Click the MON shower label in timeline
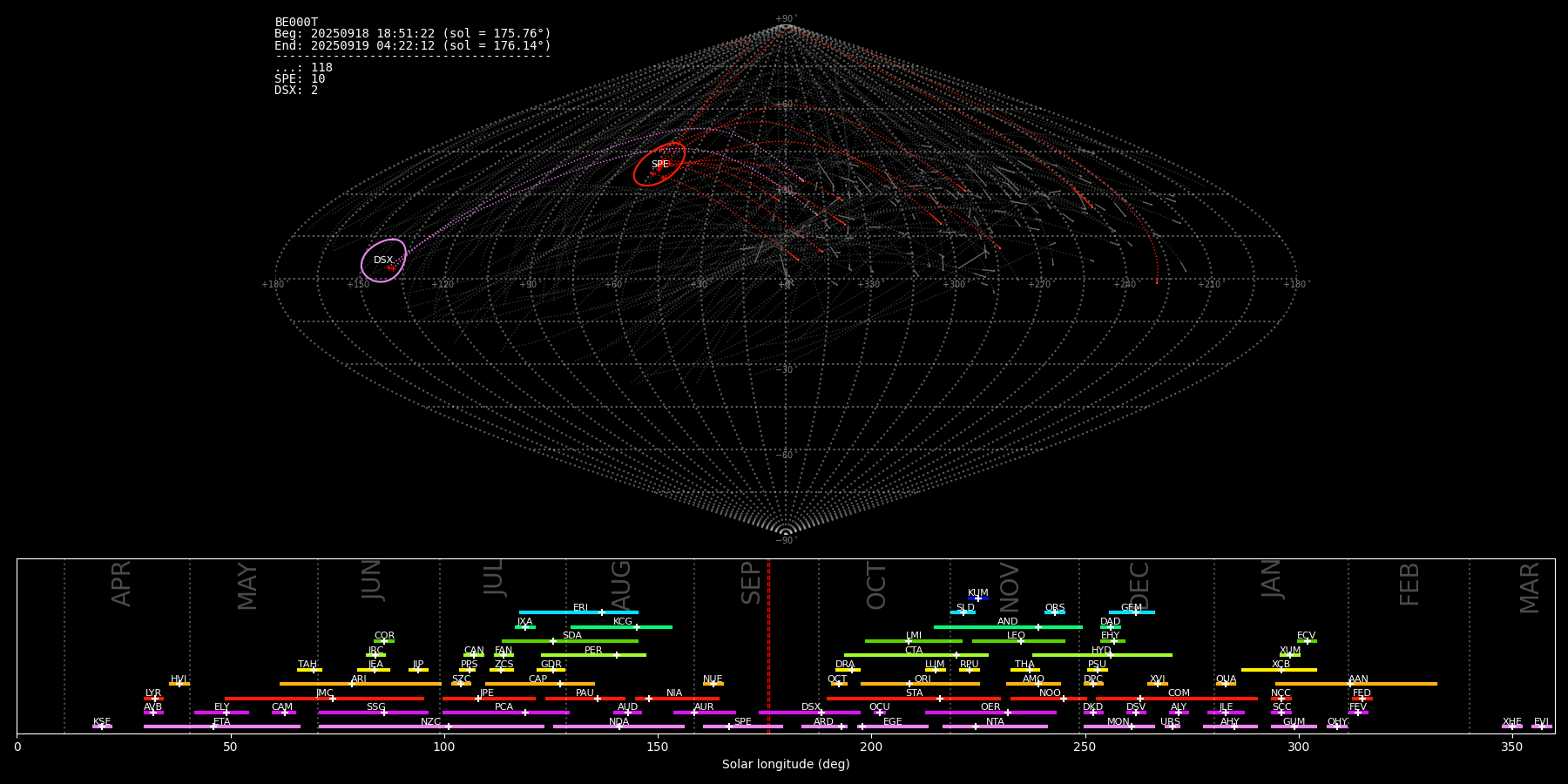The width and height of the screenshot is (1568, 784). pyautogui.click(x=1119, y=722)
